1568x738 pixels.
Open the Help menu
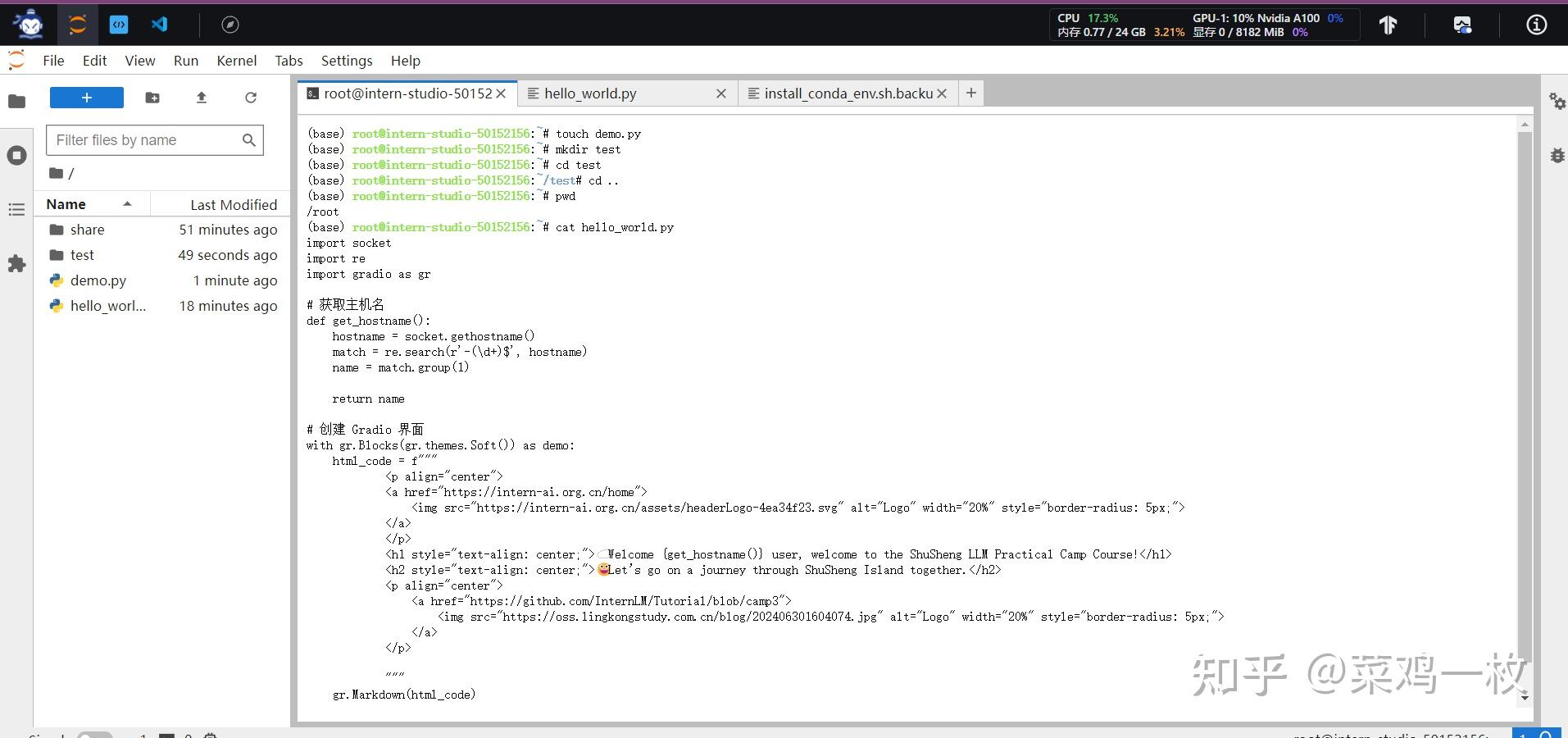coord(406,61)
